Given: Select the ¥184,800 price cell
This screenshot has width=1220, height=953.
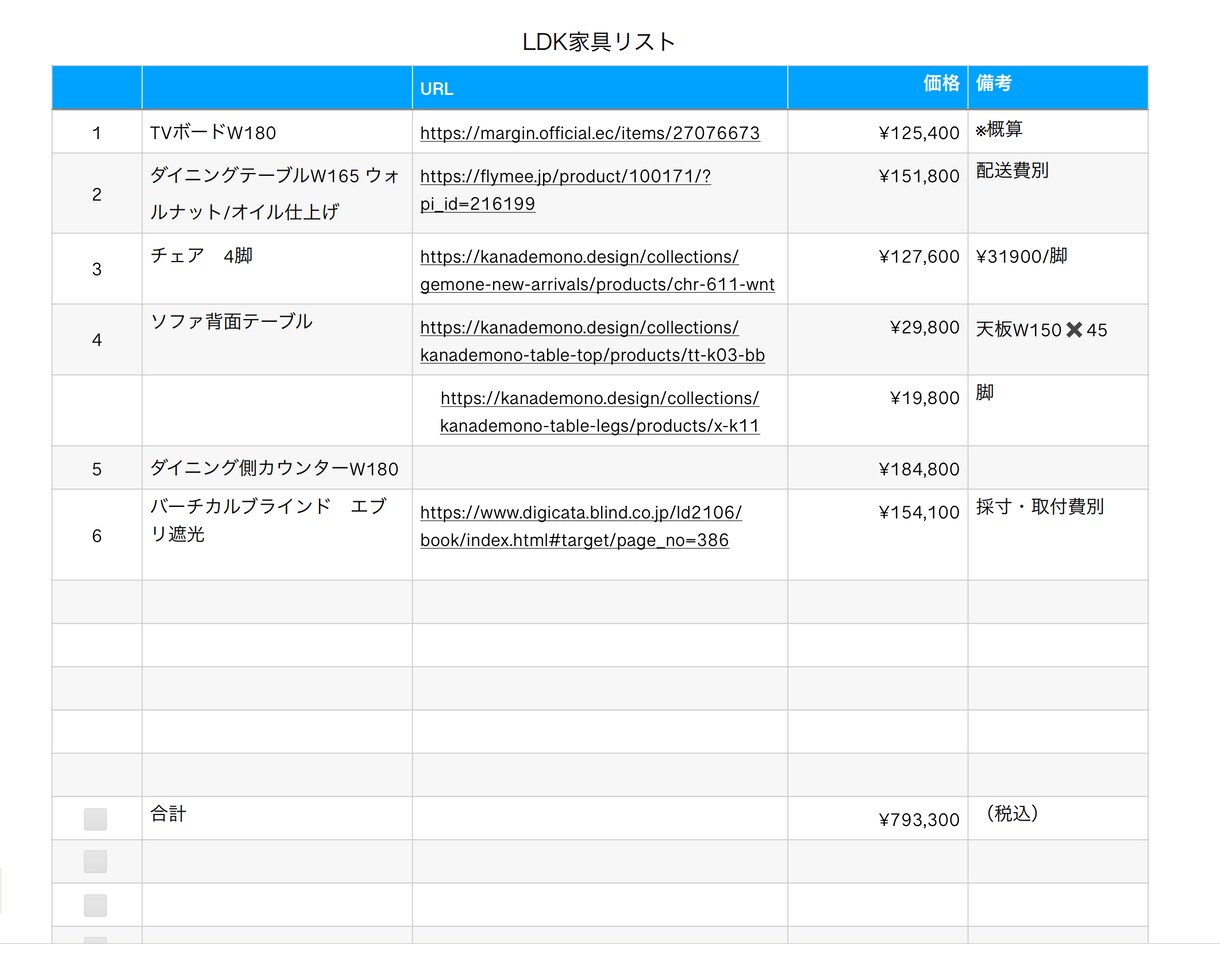Looking at the screenshot, I should (x=878, y=468).
